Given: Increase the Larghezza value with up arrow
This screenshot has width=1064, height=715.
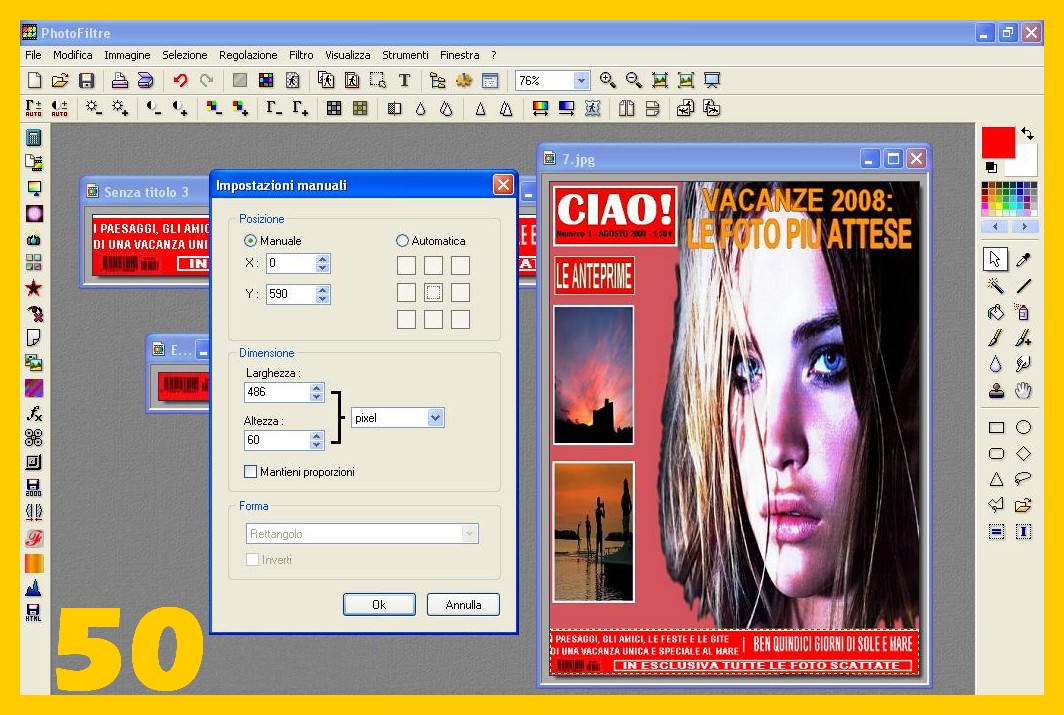Looking at the screenshot, I should click(317, 388).
